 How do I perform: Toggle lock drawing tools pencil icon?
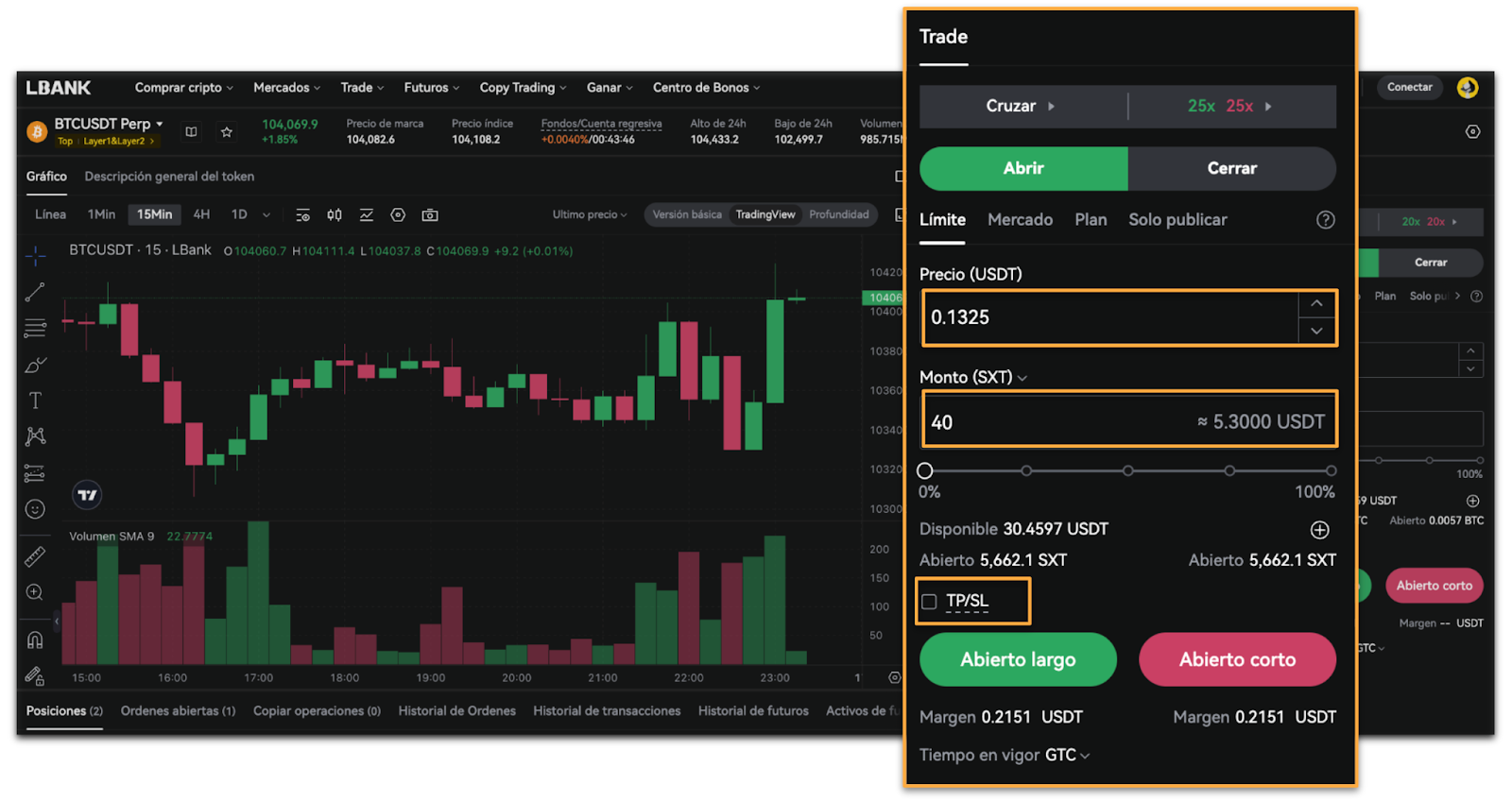click(x=35, y=676)
